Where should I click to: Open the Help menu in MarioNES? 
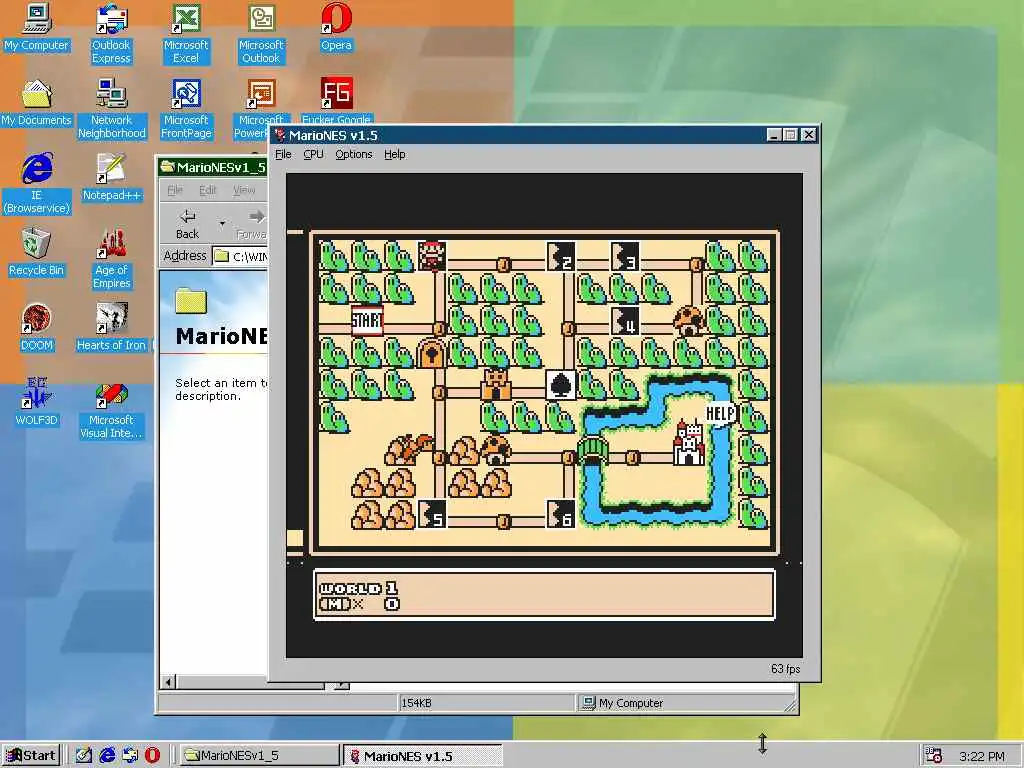pyautogui.click(x=394, y=154)
